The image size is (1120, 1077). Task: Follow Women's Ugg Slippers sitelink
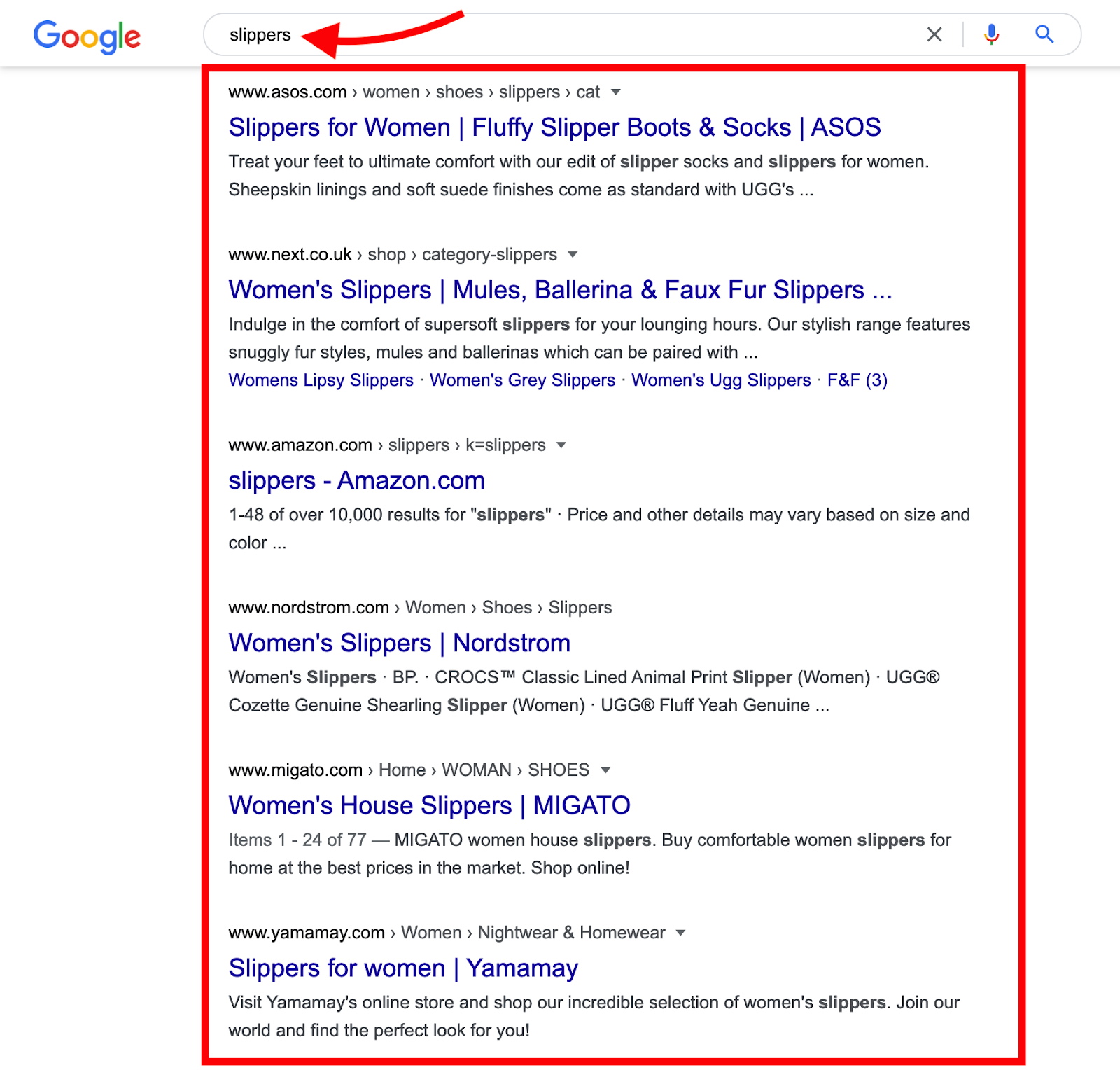pyautogui.click(x=721, y=380)
